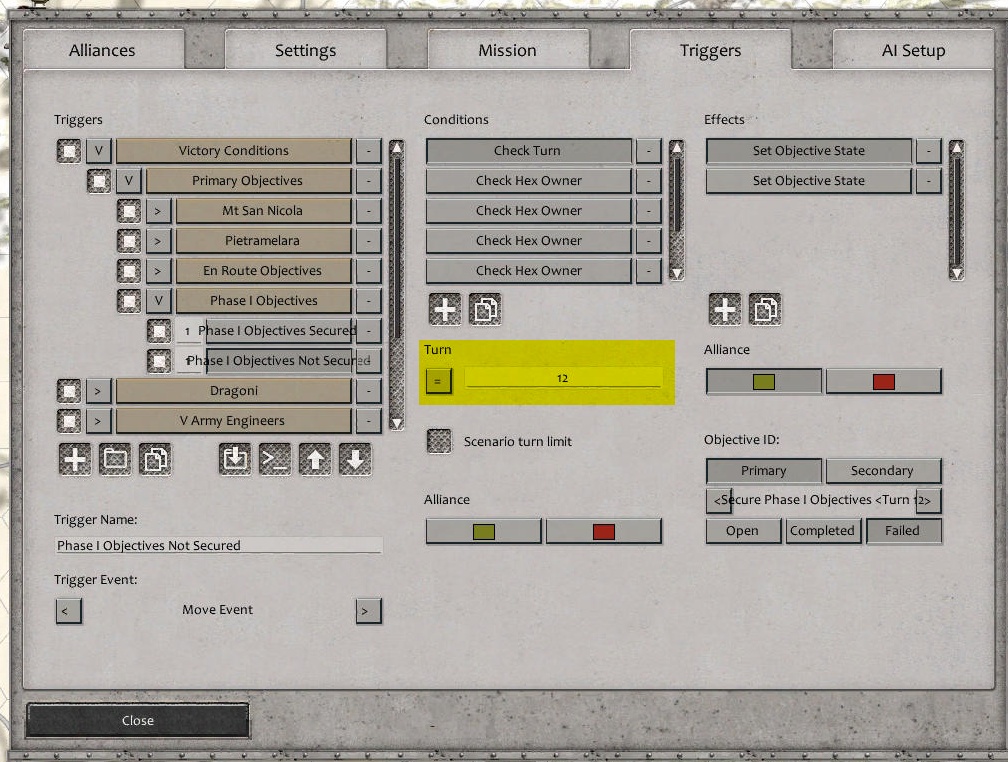
Task: Import trigger using download-arrow icon
Action: click(235, 459)
